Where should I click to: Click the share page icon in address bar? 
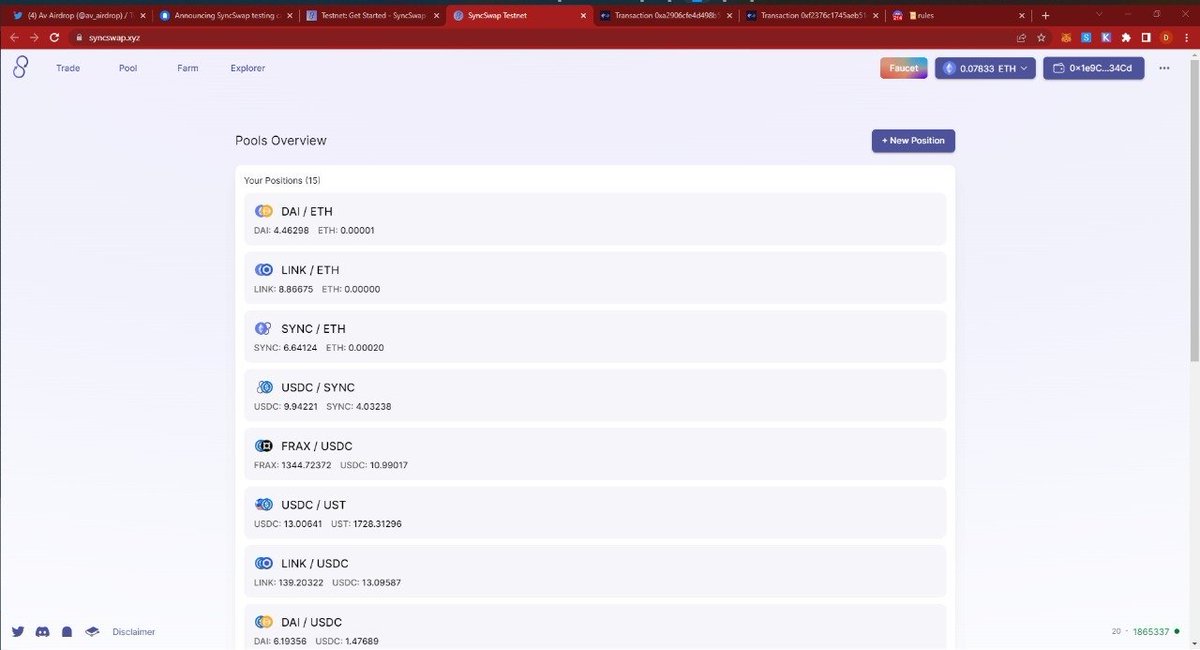click(1021, 37)
